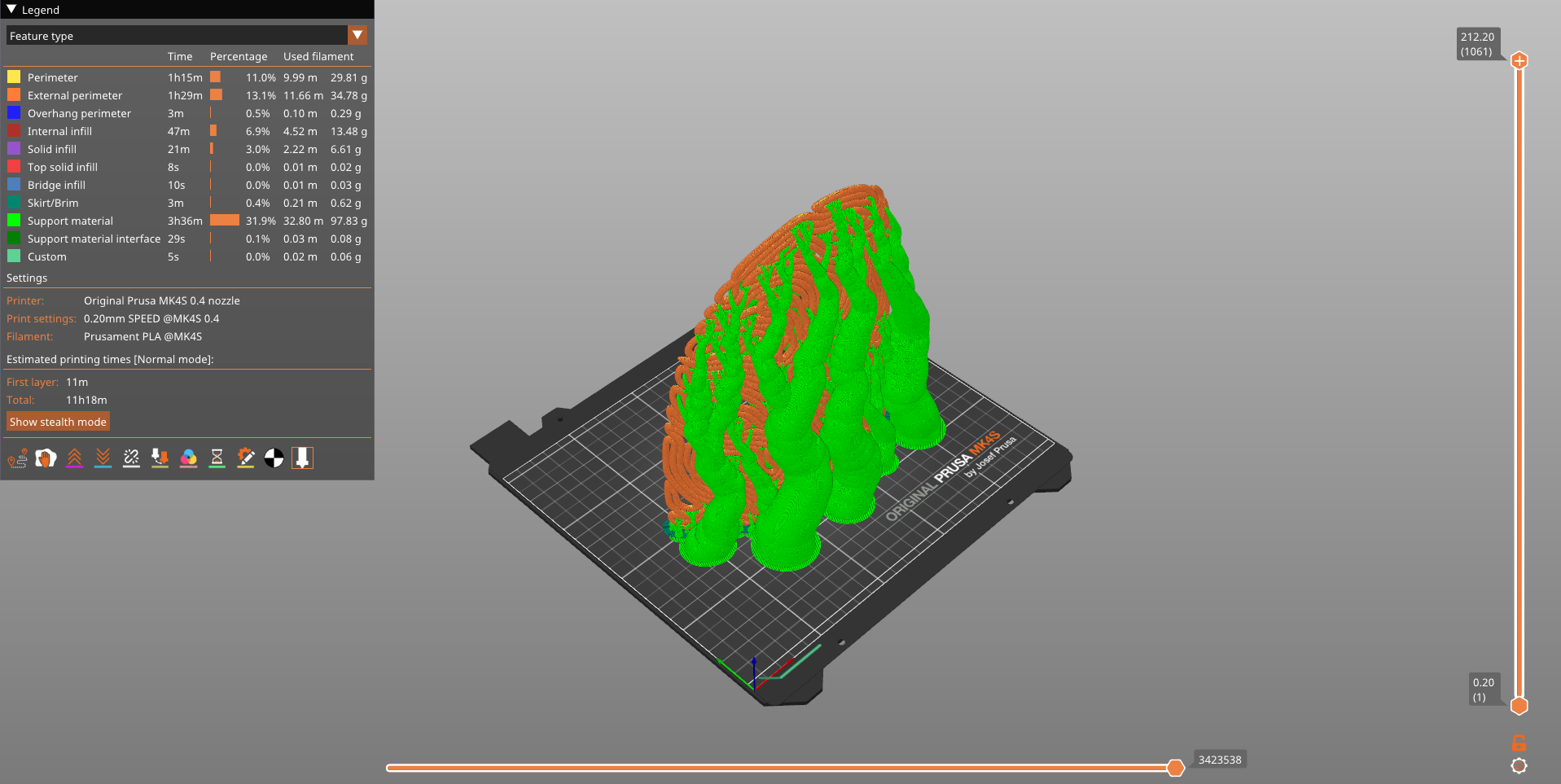Viewport: 1561px width, 784px height.
Task: Click the Used filament column header
Action: coord(318,56)
